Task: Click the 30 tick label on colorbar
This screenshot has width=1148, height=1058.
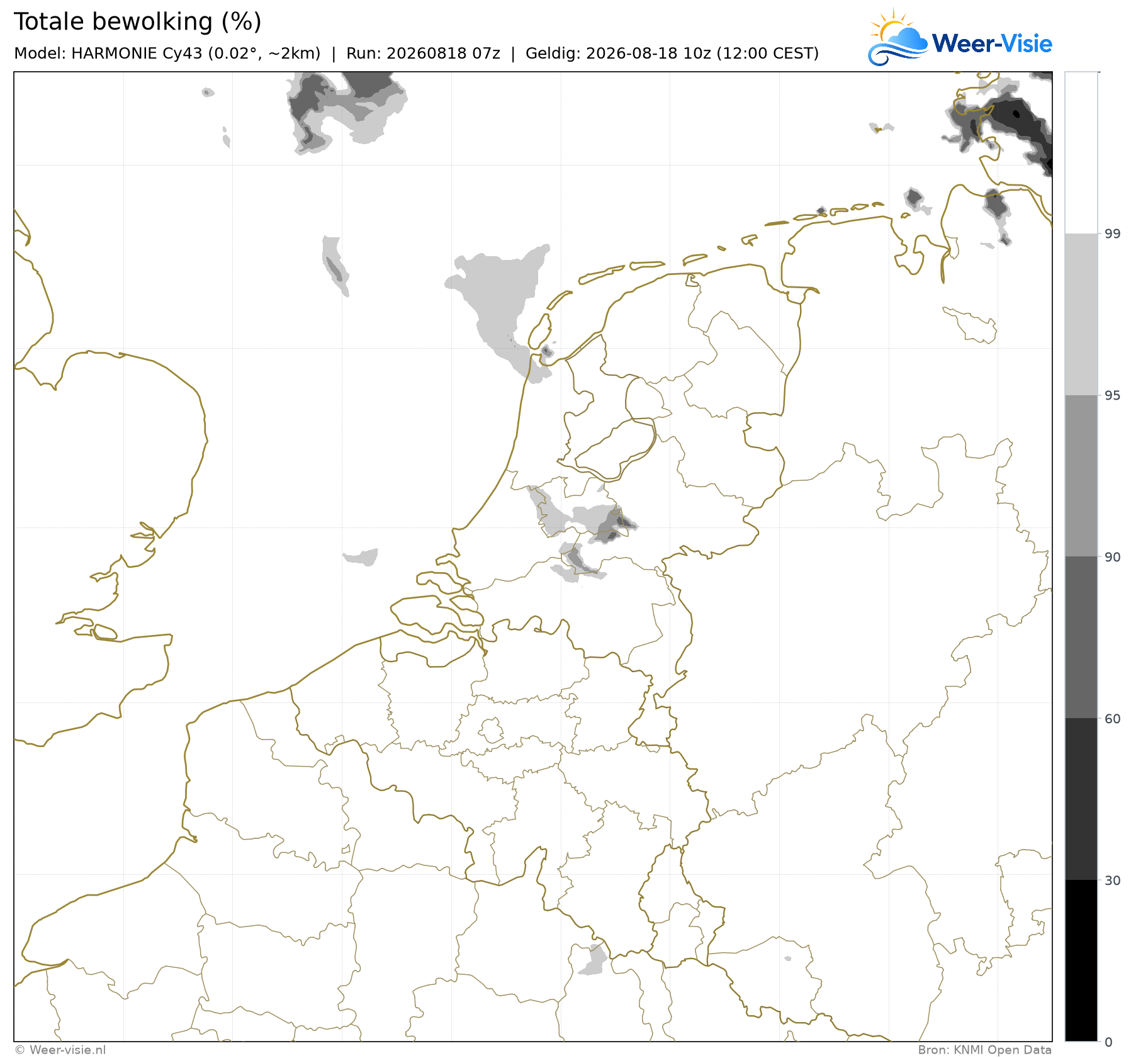Action: point(1113,880)
